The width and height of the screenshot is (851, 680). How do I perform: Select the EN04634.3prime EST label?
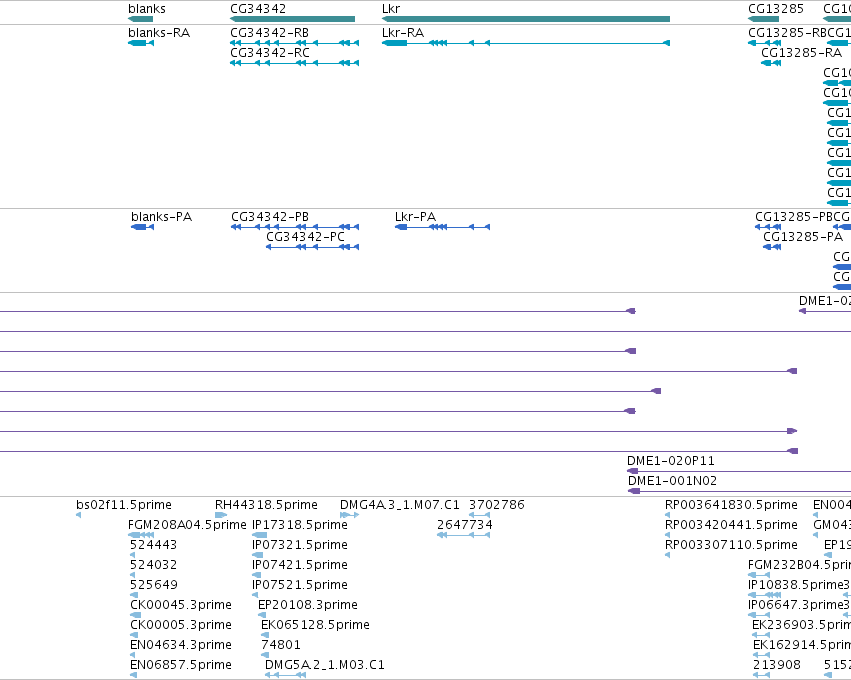click(181, 645)
